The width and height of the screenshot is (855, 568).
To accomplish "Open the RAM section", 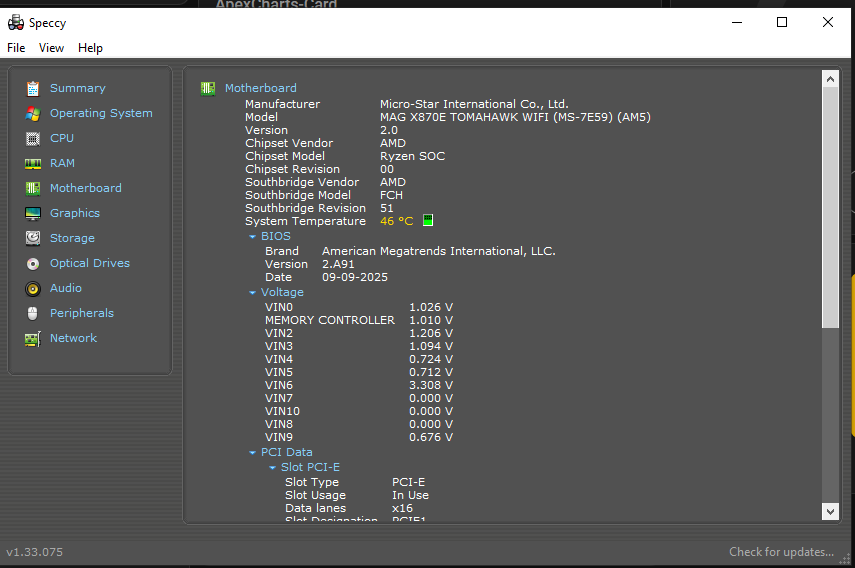I will (x=62, y=163).
